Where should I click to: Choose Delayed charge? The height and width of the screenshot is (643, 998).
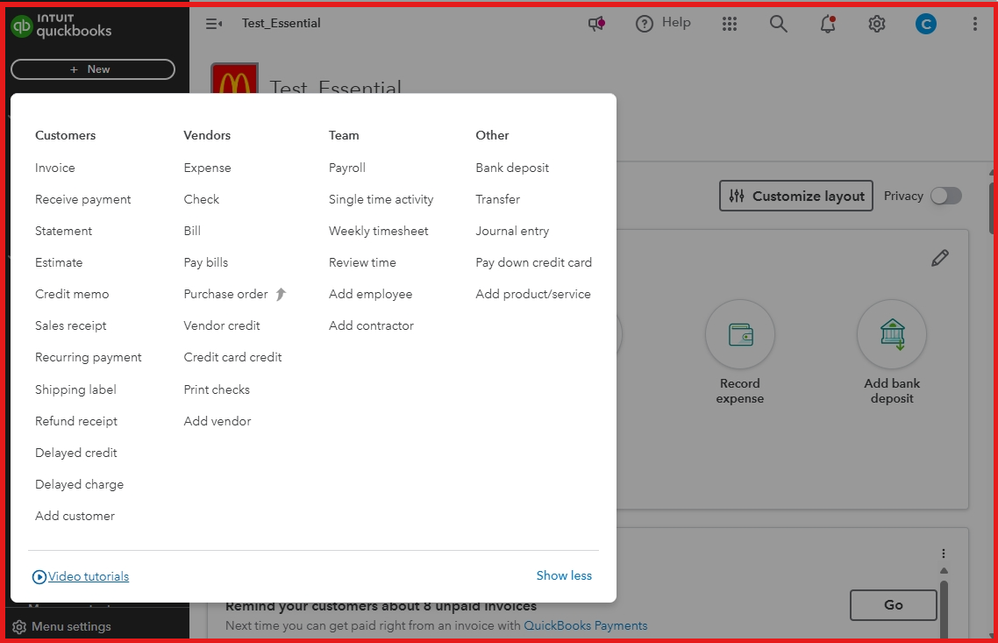click(80, 484)
